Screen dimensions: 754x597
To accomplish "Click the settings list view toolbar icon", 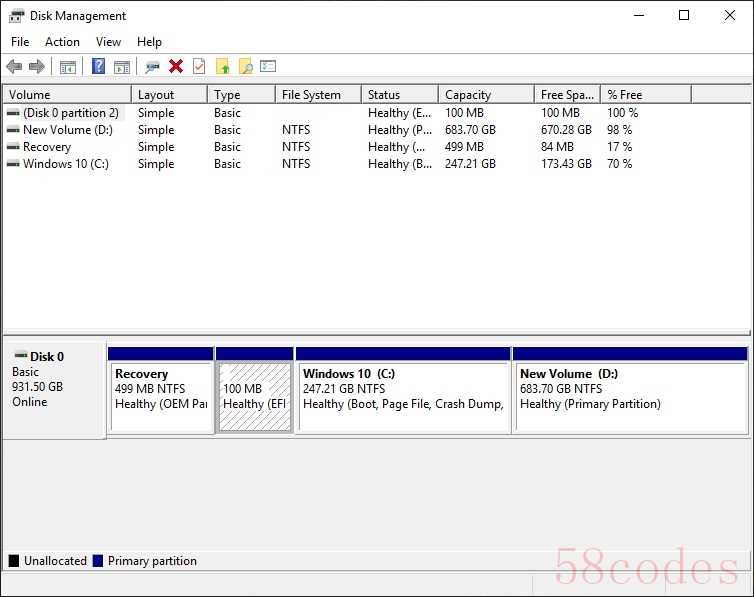I will tap(268, 66).
